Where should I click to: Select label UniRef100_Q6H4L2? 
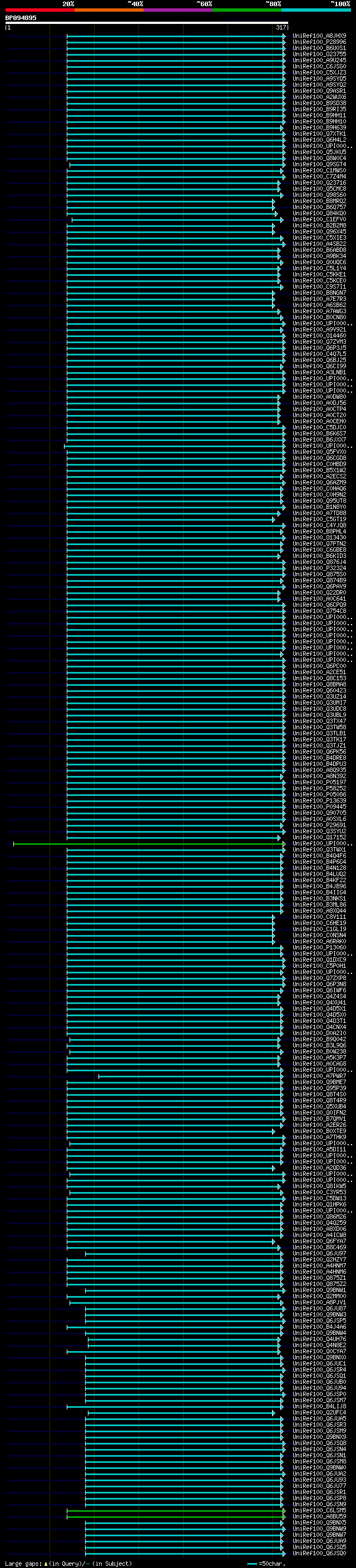[319, 140]
